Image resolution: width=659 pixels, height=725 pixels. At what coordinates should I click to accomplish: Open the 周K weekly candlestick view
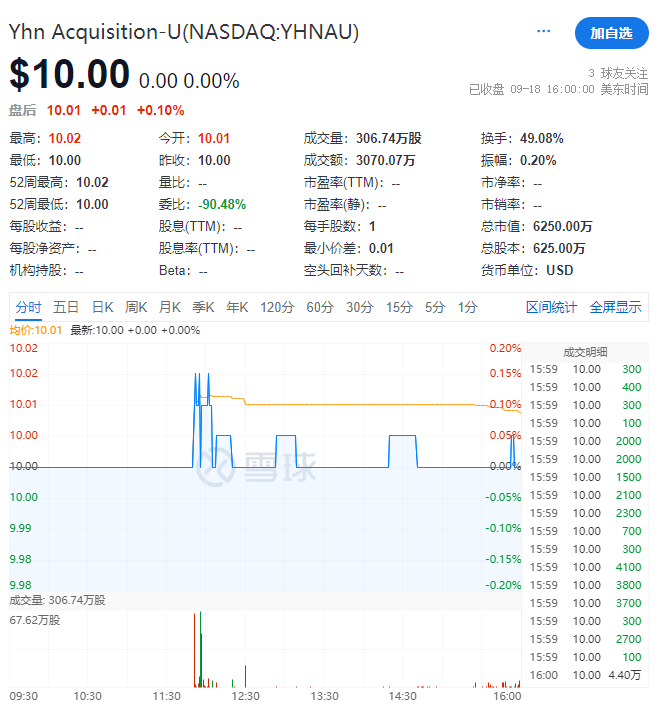pyautogui.click(x=136, y=307)
